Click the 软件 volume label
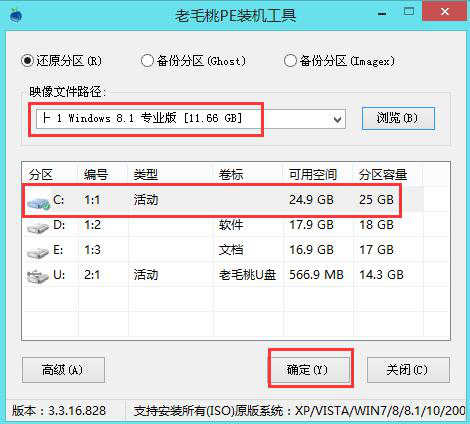Screen dimensions: 470x424 click(231, 225)
